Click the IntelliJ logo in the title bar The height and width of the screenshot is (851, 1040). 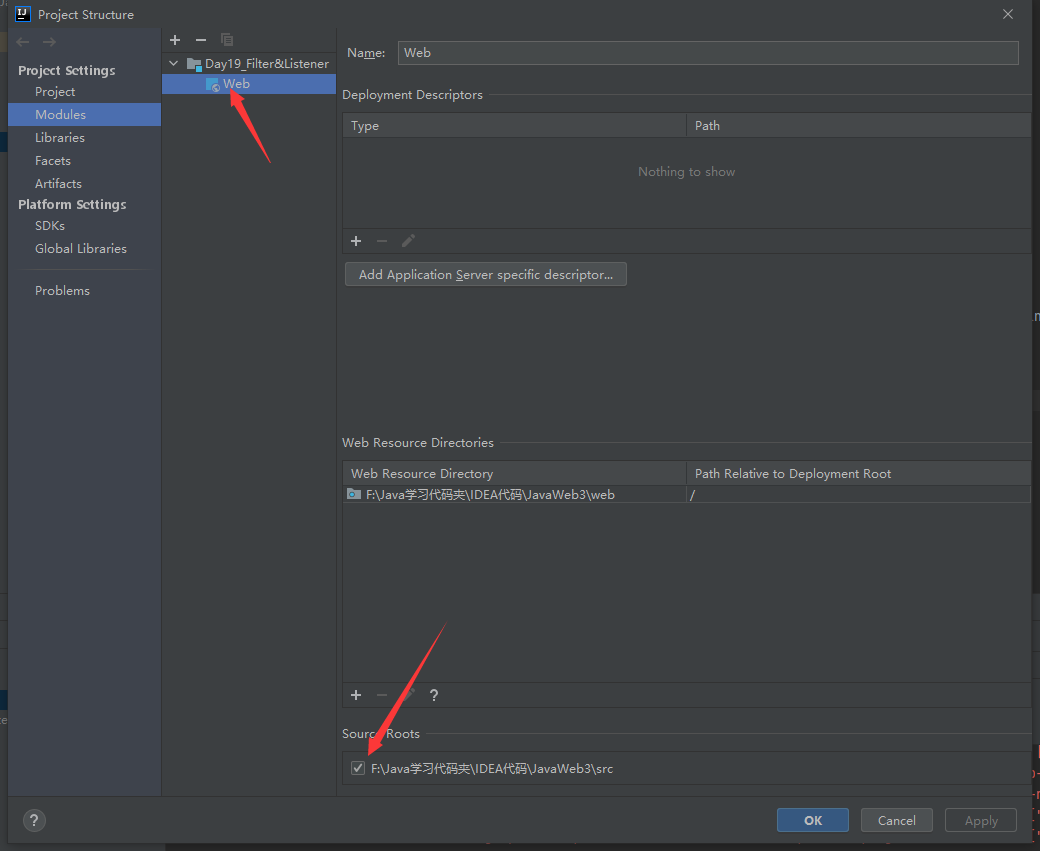[x=23, y=14]
